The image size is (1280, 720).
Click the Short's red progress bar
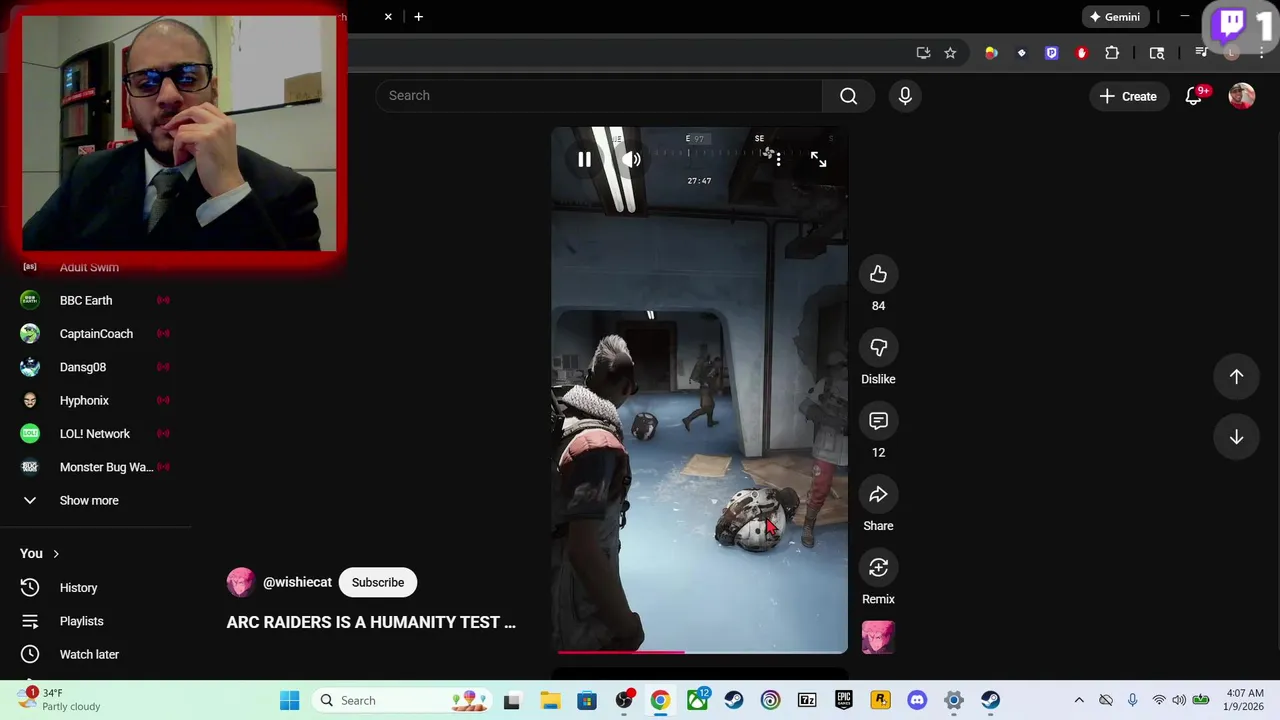620,652
